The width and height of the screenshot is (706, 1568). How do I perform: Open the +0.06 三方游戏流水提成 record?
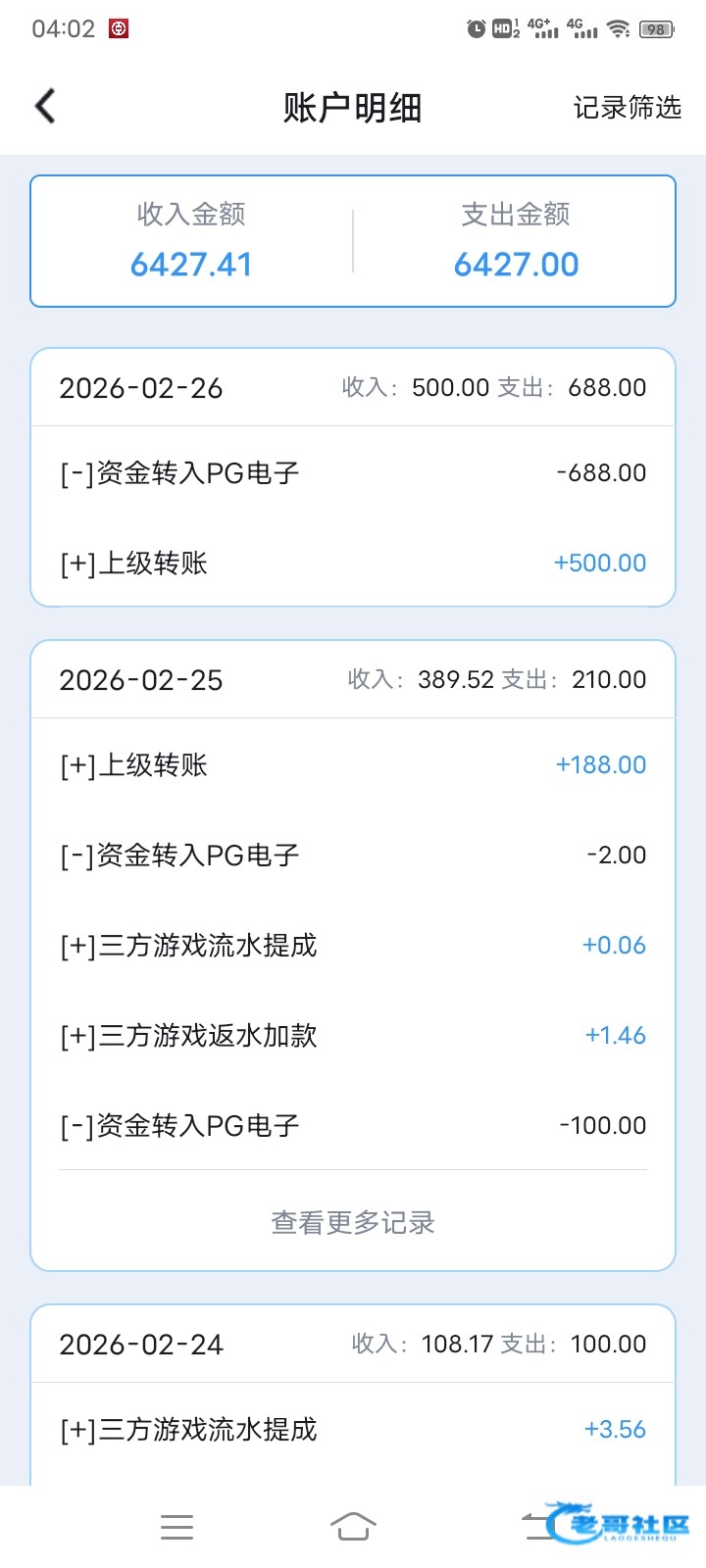click(x=353, y=946)
